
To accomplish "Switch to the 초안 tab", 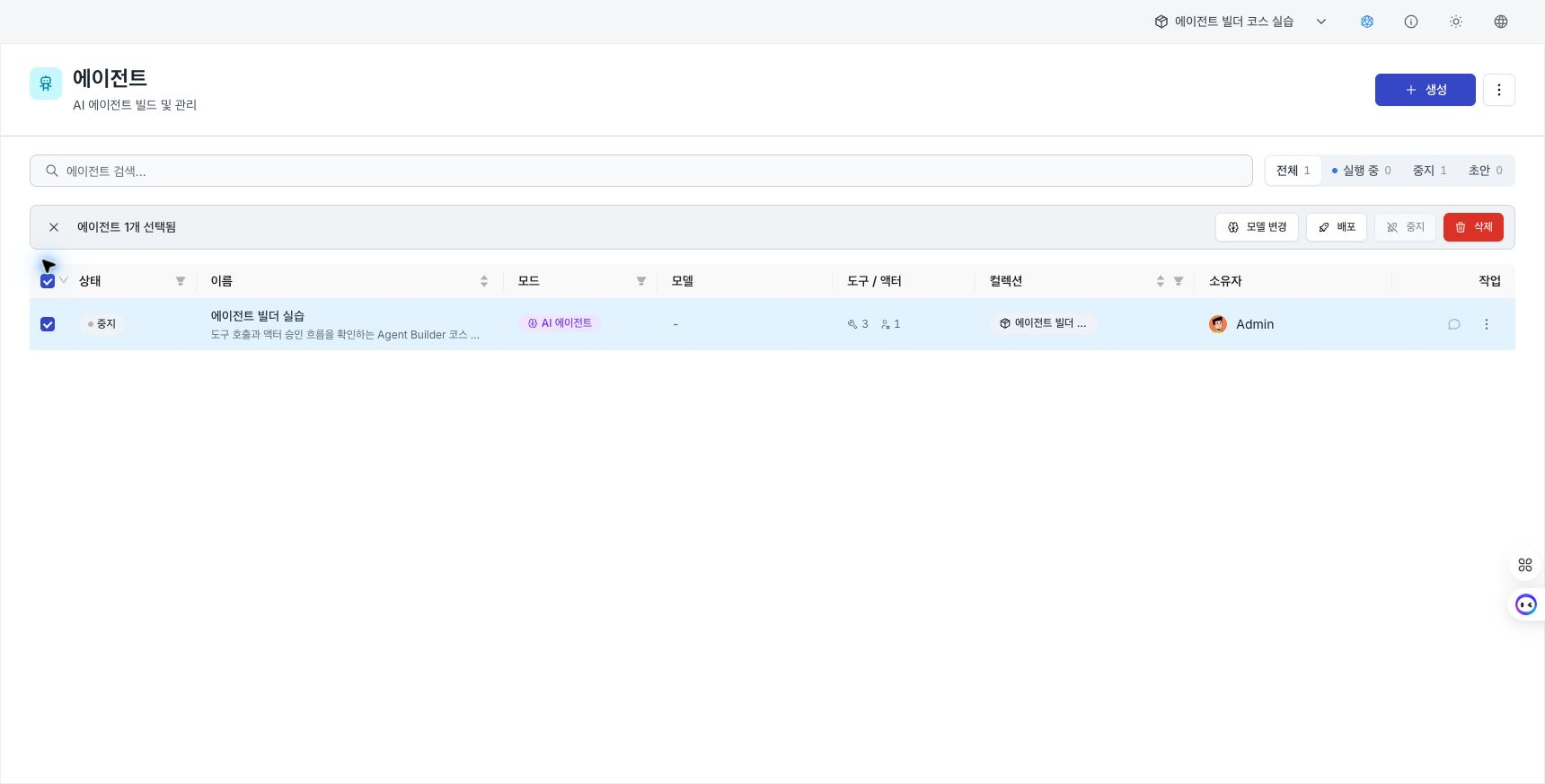I will pos(1486,171).
